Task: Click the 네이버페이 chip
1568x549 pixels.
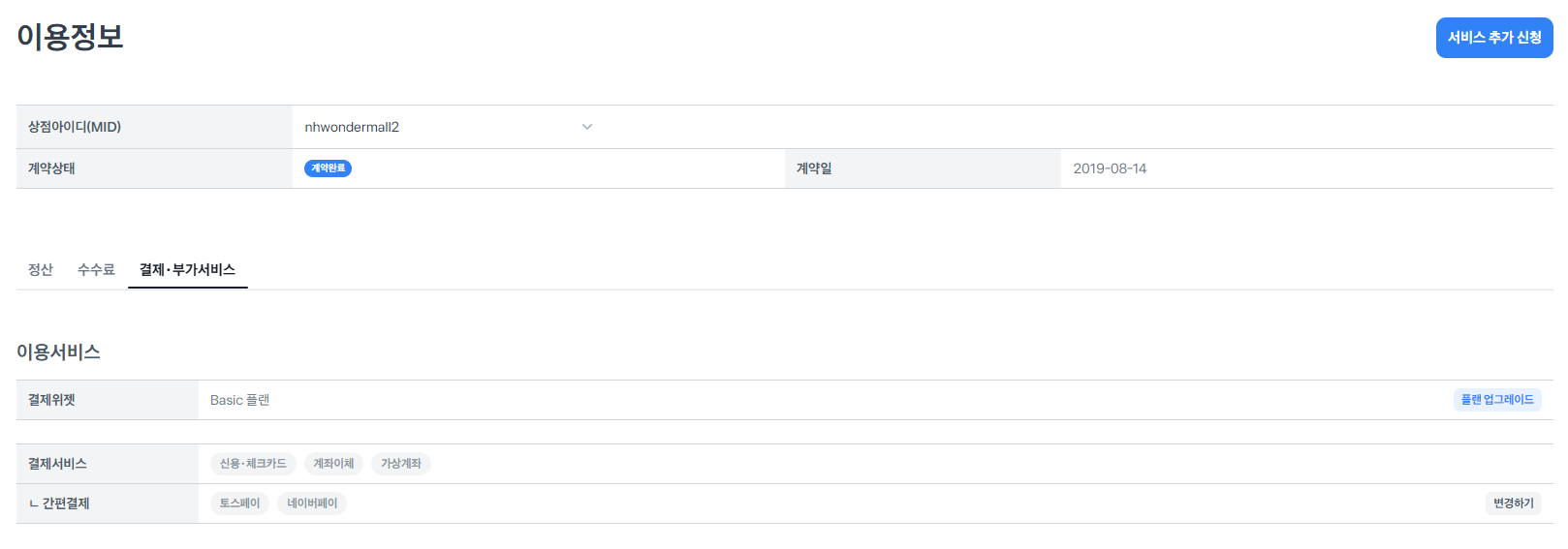Action: [x=312, y=503]
